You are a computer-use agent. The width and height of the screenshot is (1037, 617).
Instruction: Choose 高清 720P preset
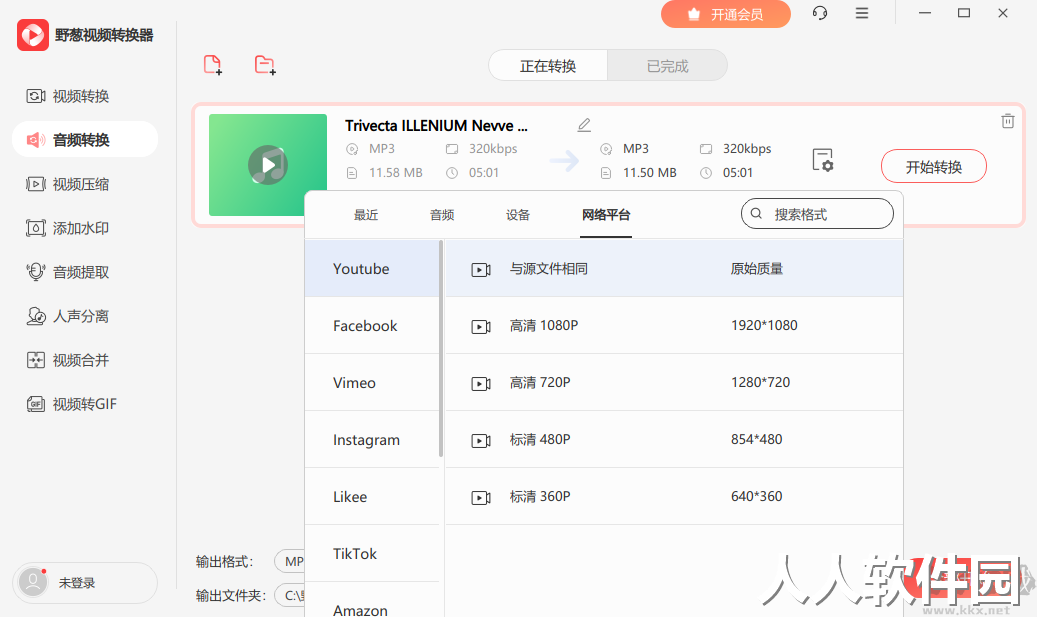click(x=675, y=382)
